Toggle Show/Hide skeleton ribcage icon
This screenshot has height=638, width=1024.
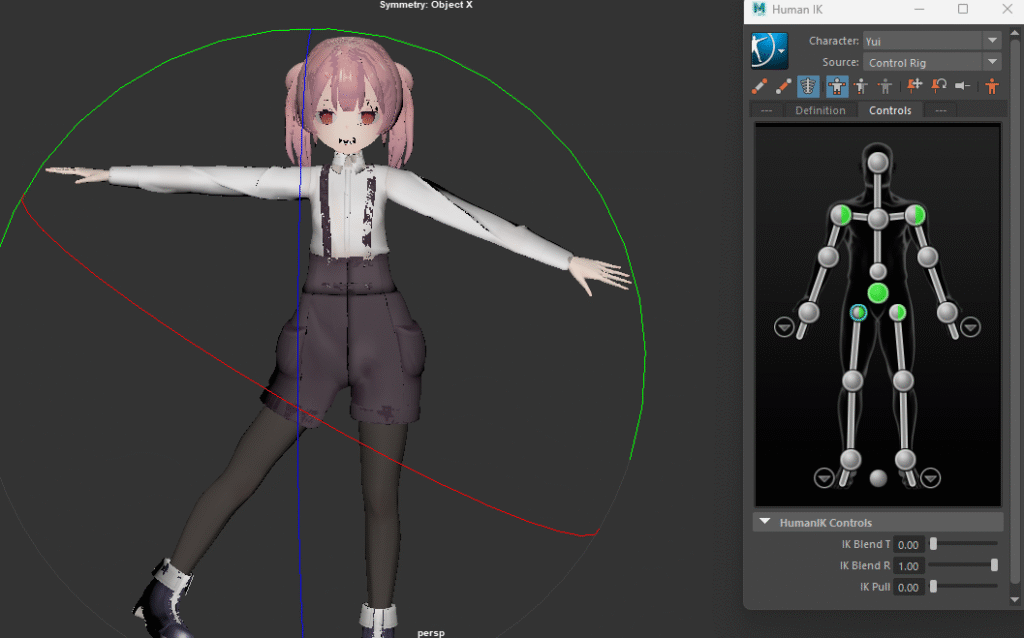click(x=808, y=86)
